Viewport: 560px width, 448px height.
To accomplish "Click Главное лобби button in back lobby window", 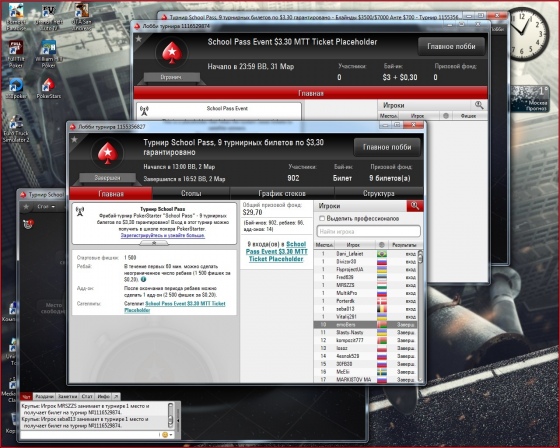I will [451, 46].
